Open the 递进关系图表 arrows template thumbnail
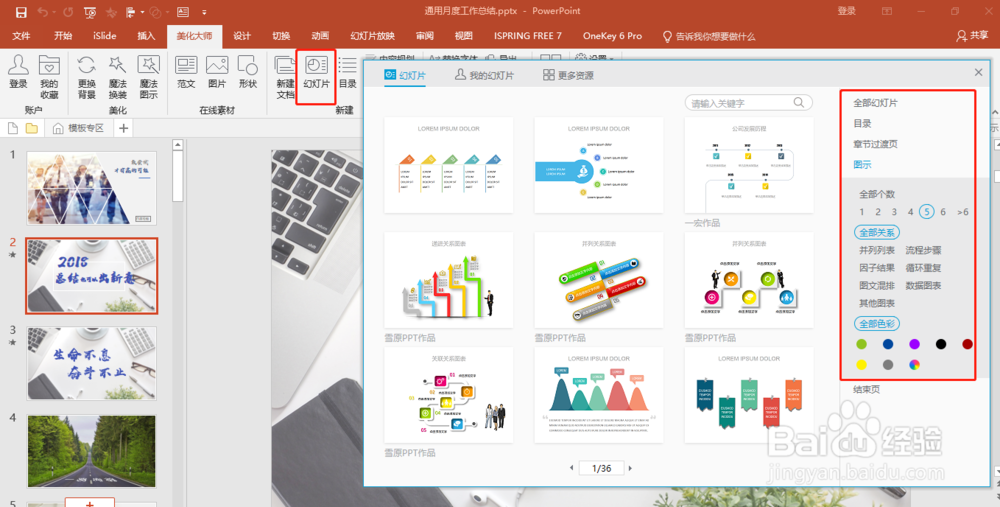The height and width of the screenshot is (507, 1000). tap(448, 280)
